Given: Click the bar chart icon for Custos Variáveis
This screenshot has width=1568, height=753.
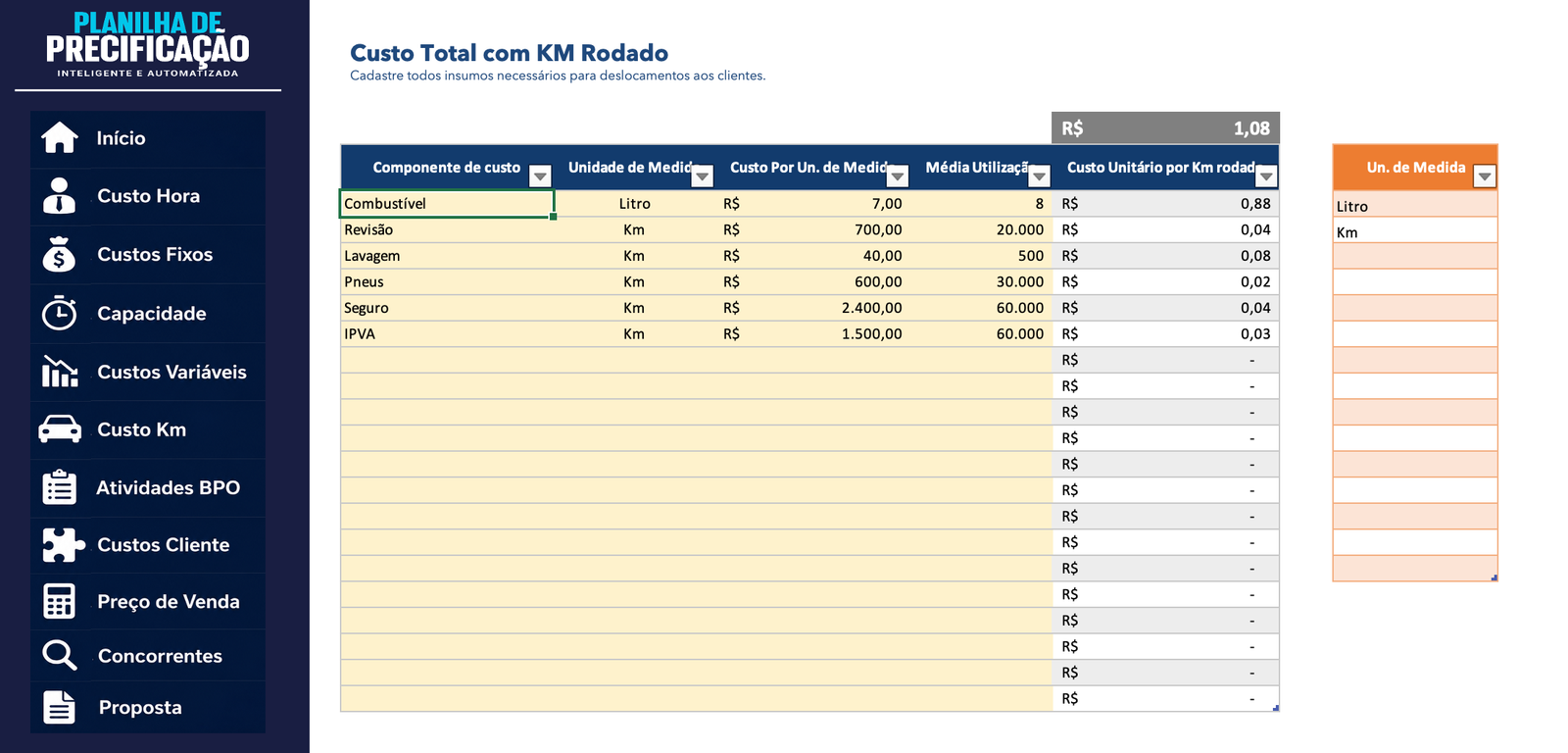Looking at the screenshot, I should (60, 372).
